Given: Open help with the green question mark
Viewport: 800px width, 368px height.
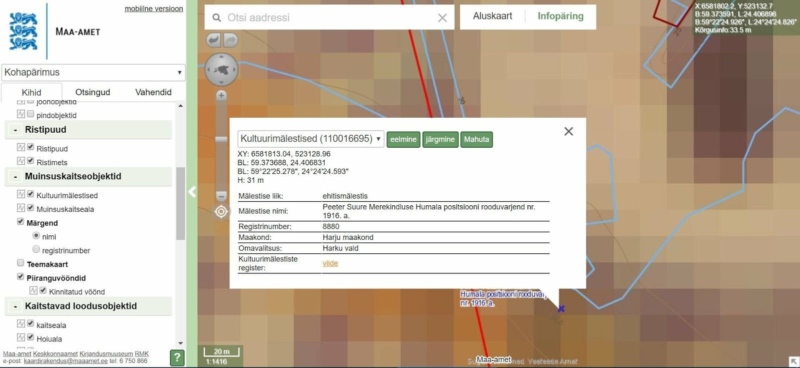Looking at the screenshot, I should click(177, 357).
